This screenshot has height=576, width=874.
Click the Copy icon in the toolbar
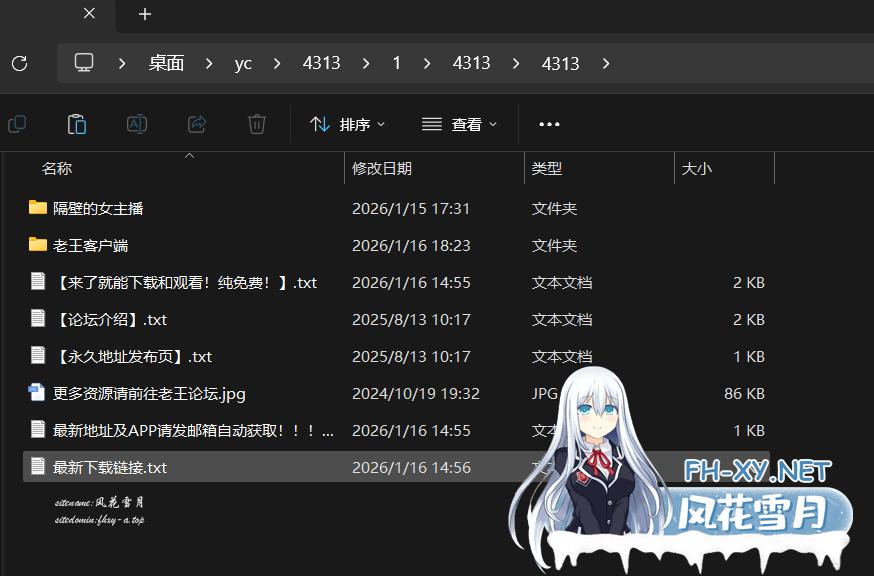[x=16, y=123]
